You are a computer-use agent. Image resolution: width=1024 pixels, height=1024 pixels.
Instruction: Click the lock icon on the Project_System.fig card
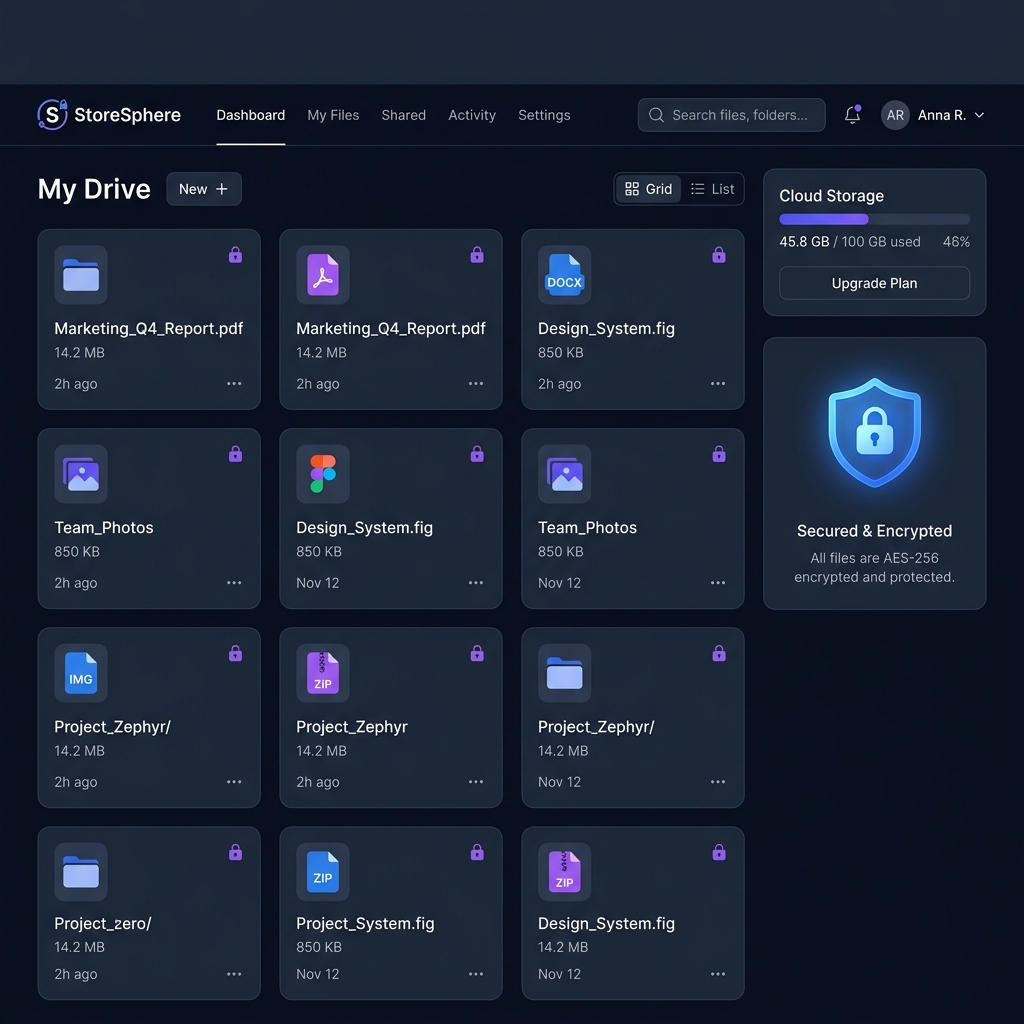[x=477, y=852]
